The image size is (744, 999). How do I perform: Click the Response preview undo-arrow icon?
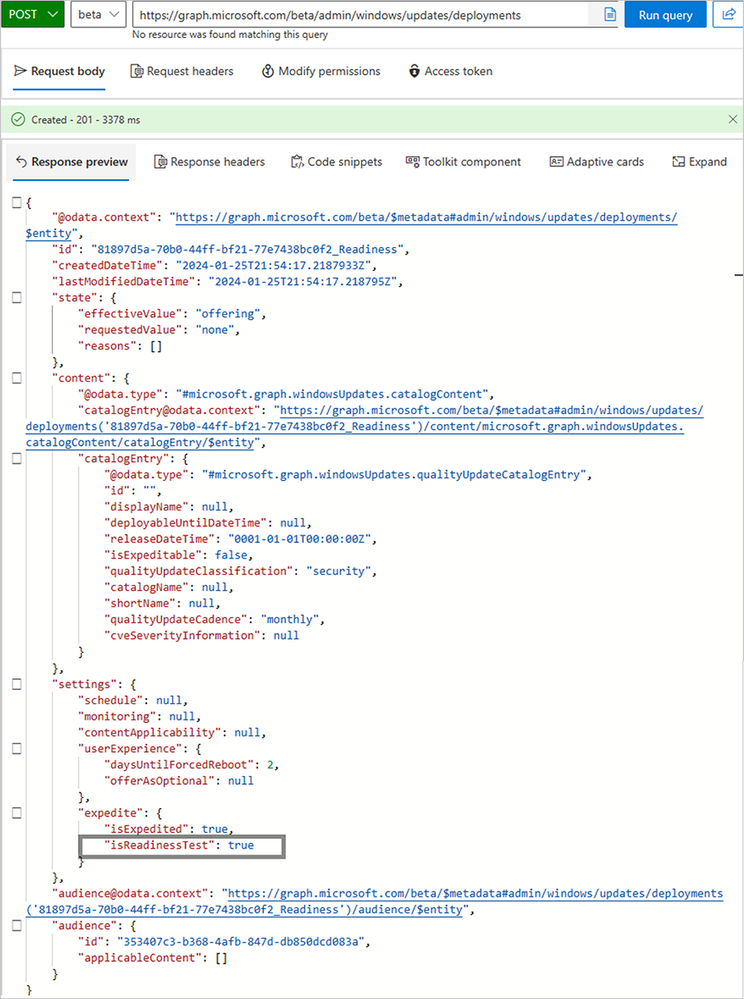click(21, 162)
